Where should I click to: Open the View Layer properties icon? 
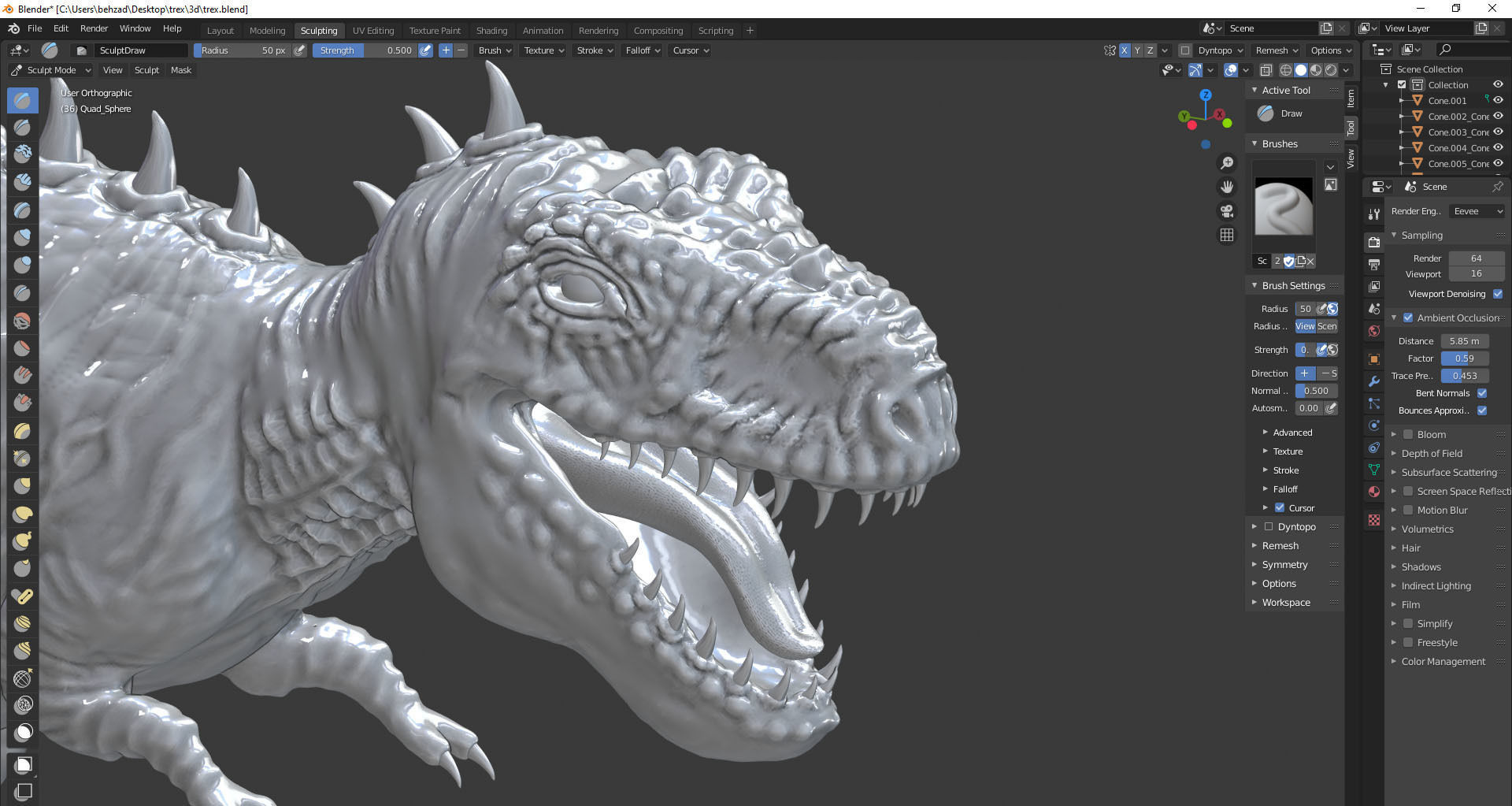click(1374, 286)
